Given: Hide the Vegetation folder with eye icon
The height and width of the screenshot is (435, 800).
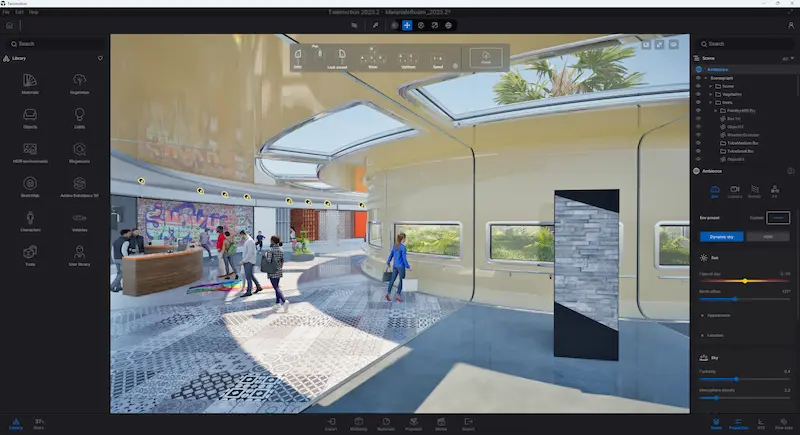Looking at the screenshot, I should click(698, 94).
